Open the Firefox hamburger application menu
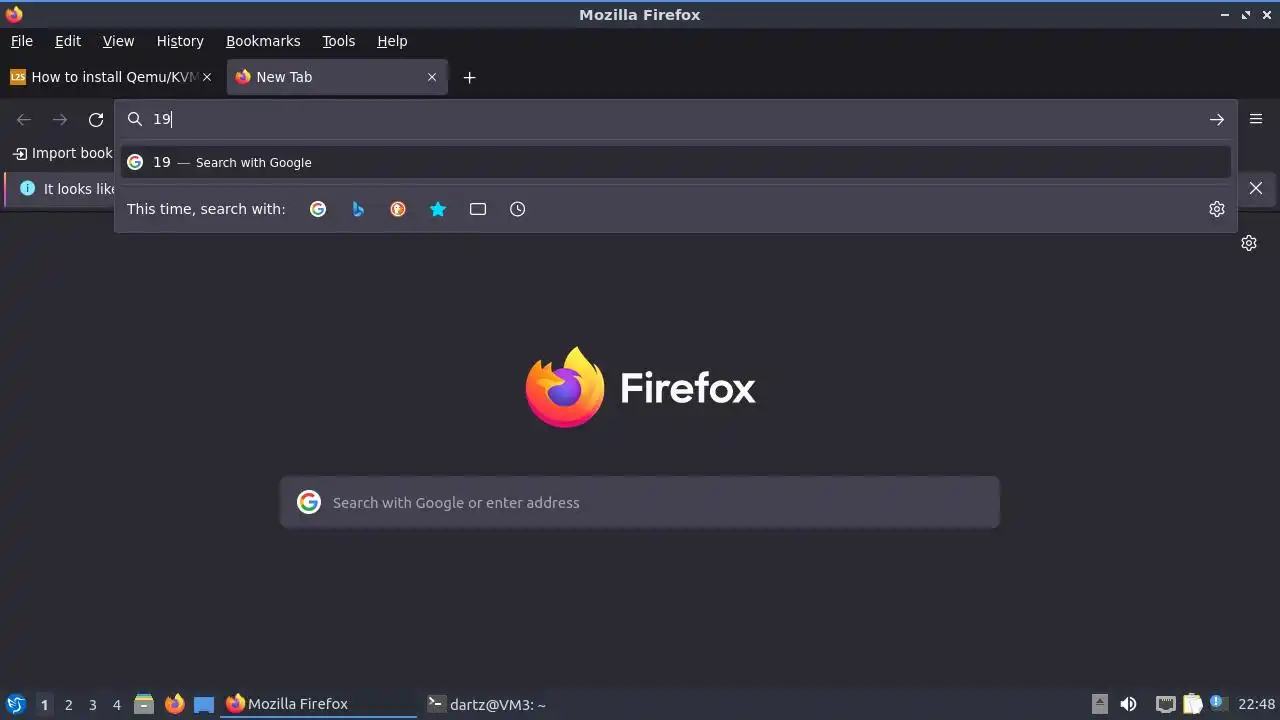 1256,119
